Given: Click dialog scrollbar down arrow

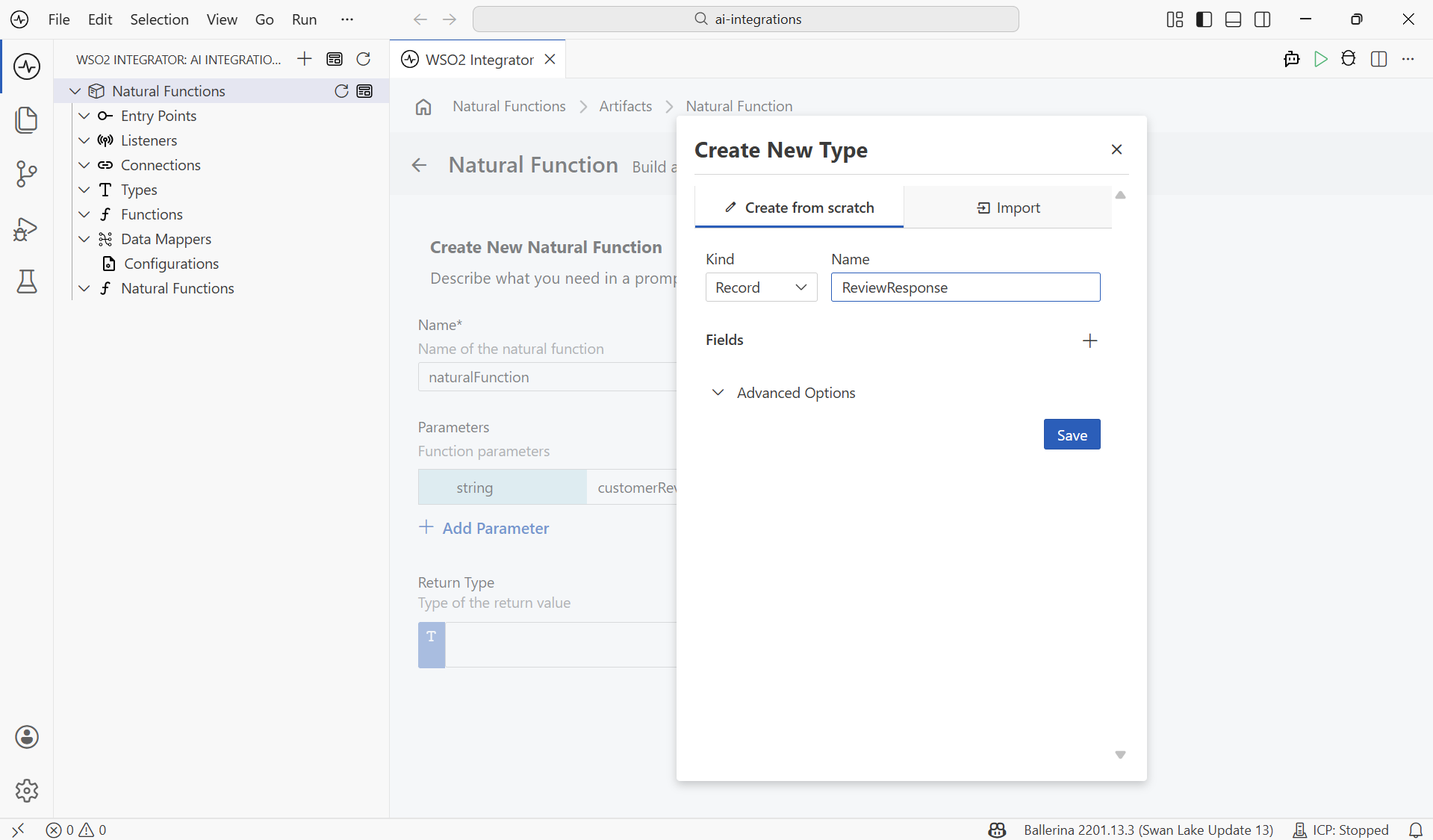Looking at the screenshot, I should [x=1120, y=755].
